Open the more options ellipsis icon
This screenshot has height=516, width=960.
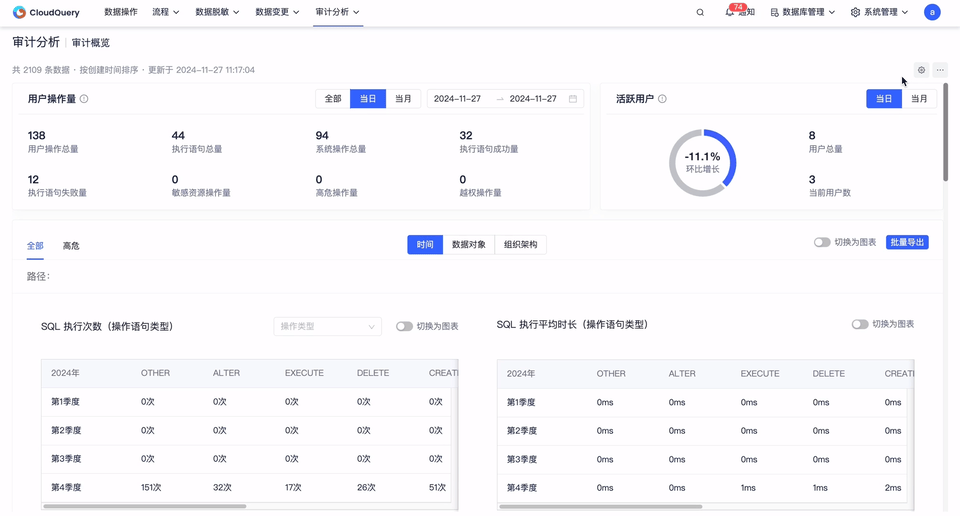pyautogui.click(x=940, y=70)
